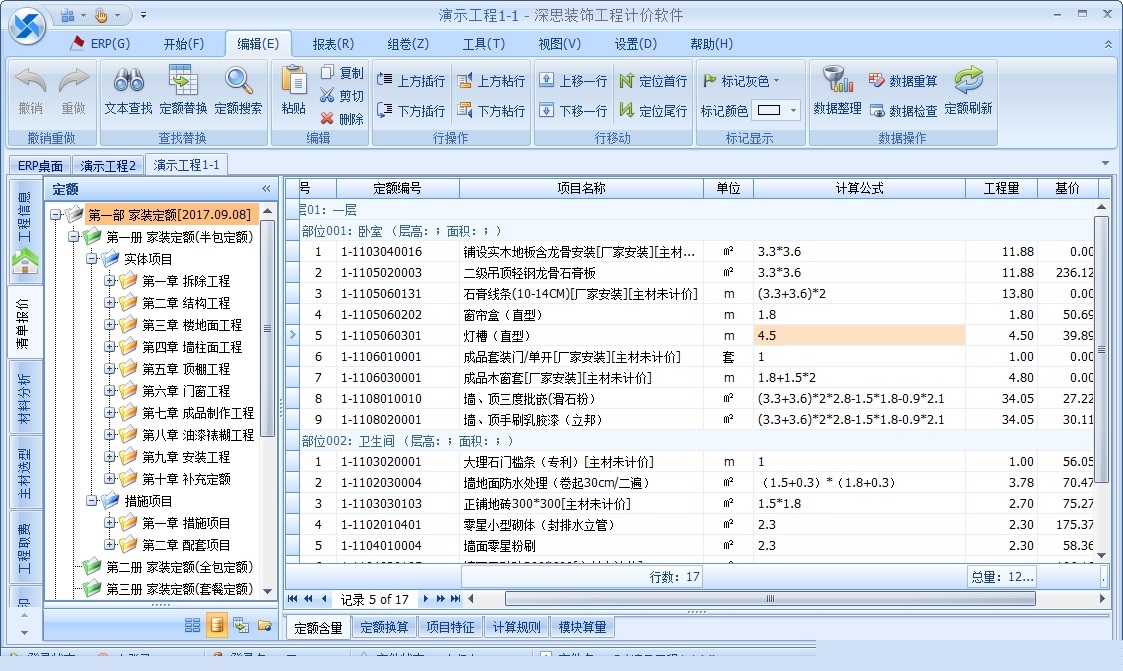
Task: Collapse the 实体项目 tree branch
Action: point(91,259)
